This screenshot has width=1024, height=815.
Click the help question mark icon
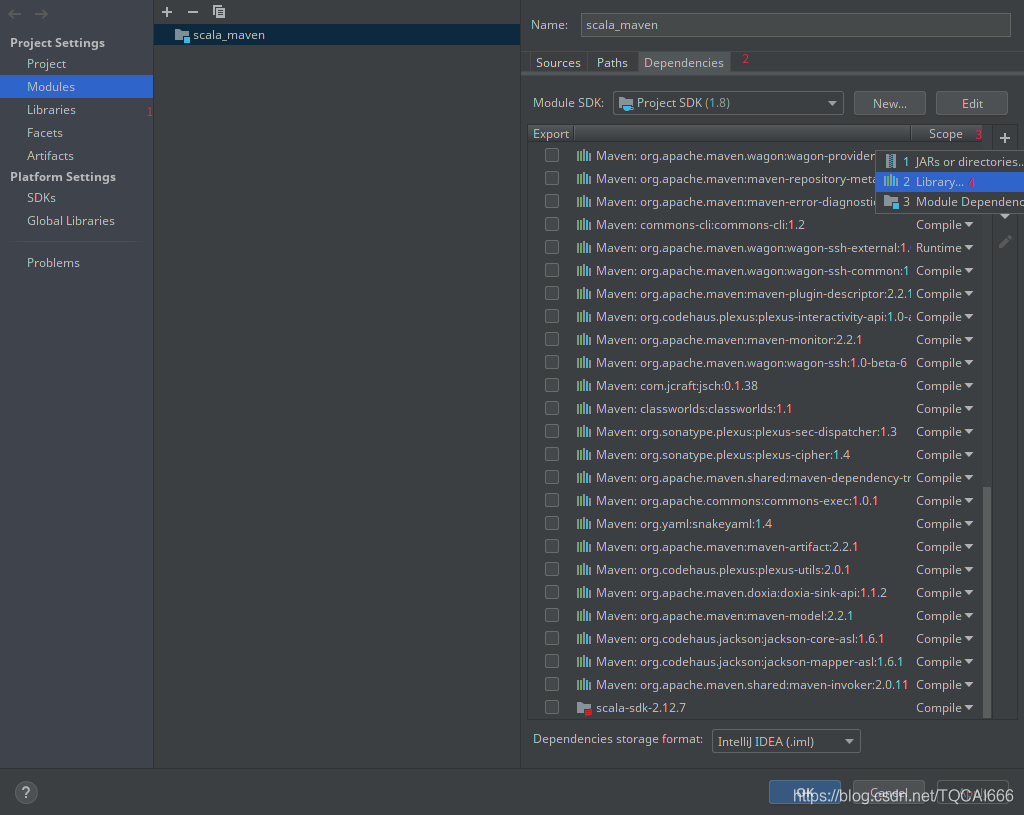25,793
